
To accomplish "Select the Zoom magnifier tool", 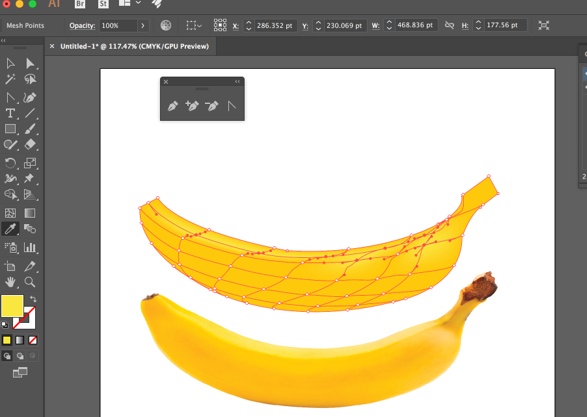I will [30, 282].
